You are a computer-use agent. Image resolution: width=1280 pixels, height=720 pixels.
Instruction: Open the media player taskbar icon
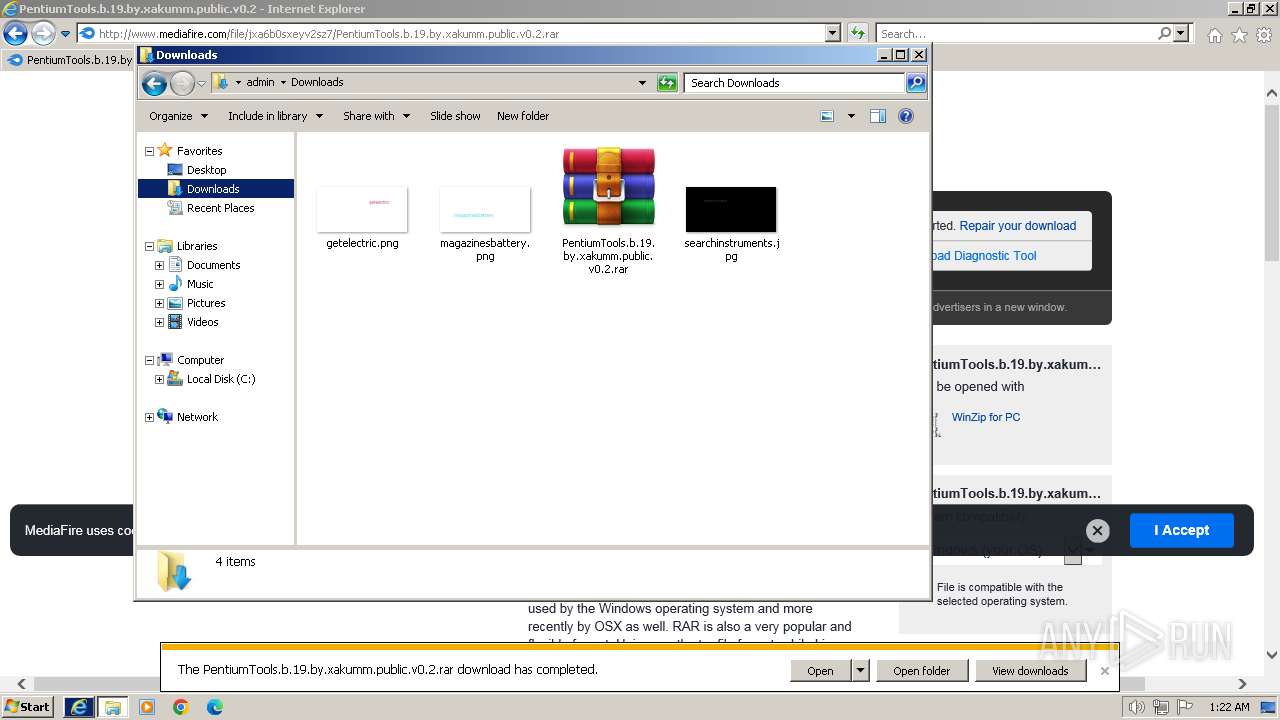147,707
